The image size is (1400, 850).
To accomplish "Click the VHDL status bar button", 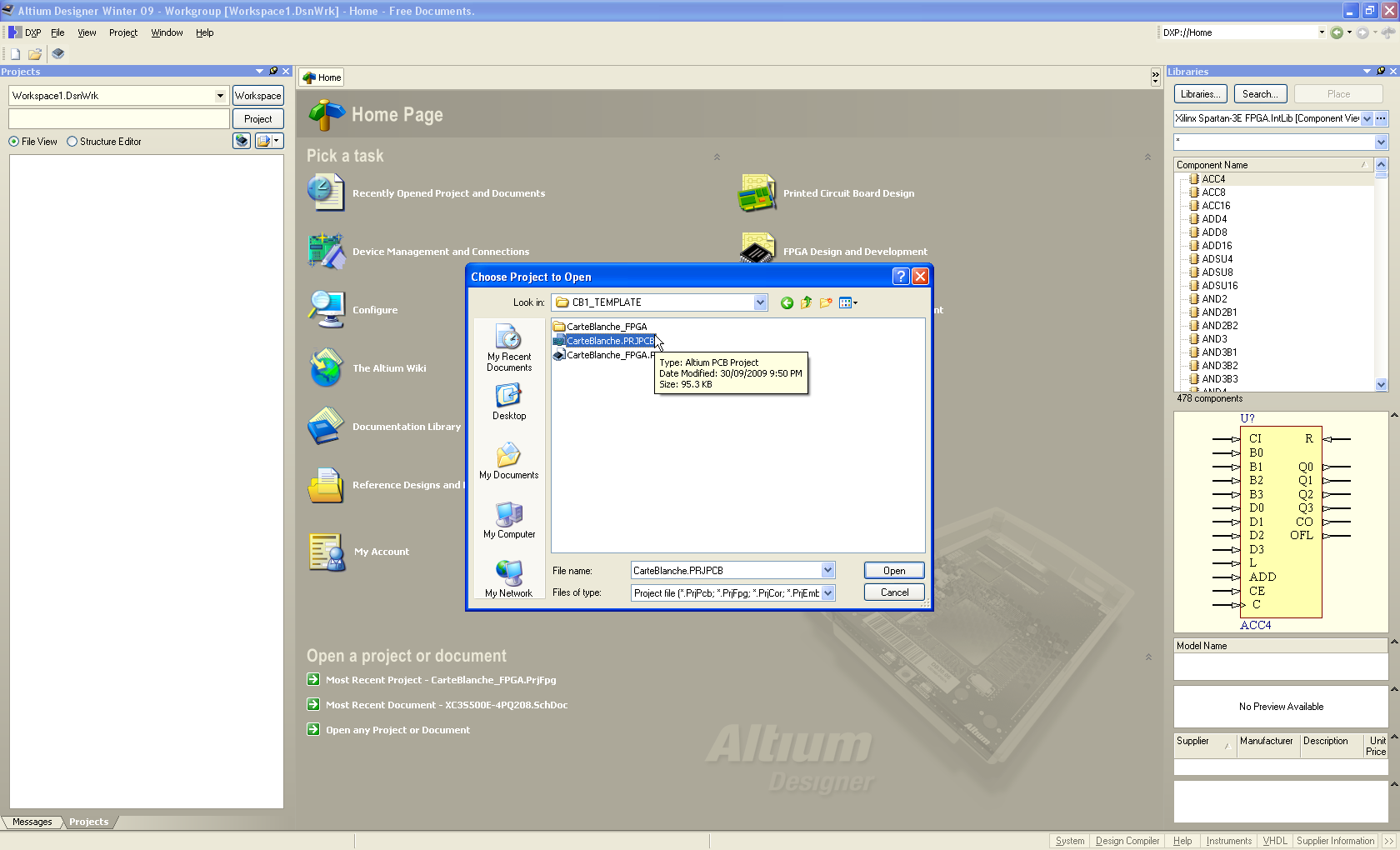I will pyautogui.click(x=1274, y=841).
